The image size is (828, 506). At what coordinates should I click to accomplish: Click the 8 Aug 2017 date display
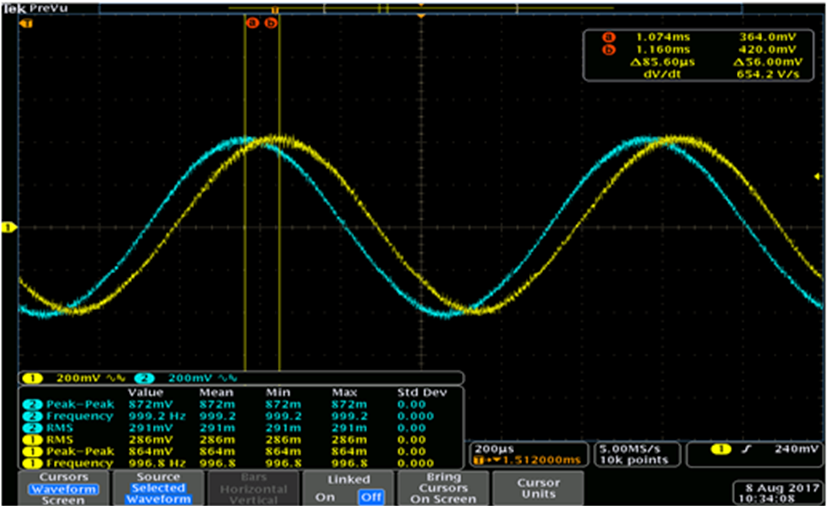(x=783, y=488)
